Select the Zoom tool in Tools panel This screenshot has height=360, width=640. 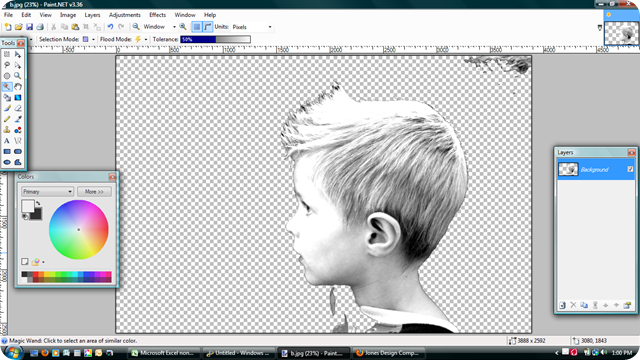pyautogui.click(x=18, y=76)
